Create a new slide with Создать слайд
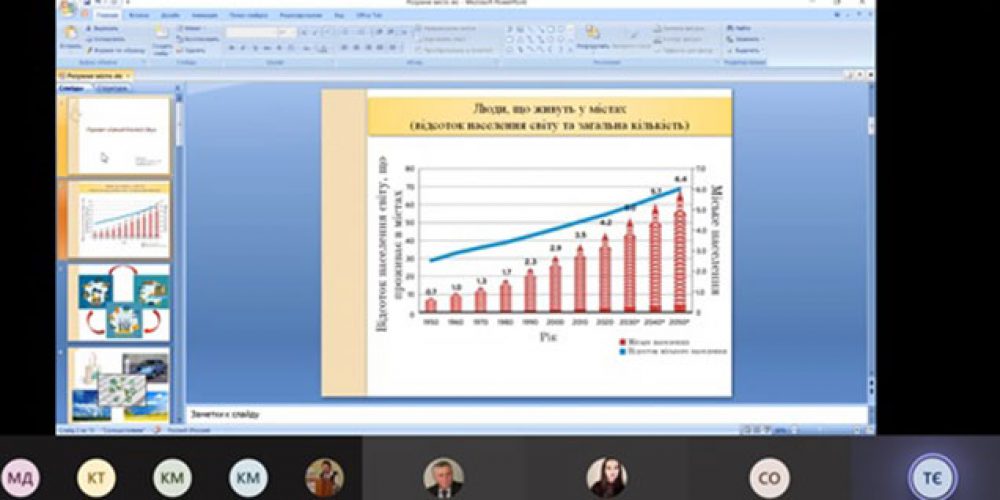The width and height of the screenshot is (1000, 500). pos(161,38)
